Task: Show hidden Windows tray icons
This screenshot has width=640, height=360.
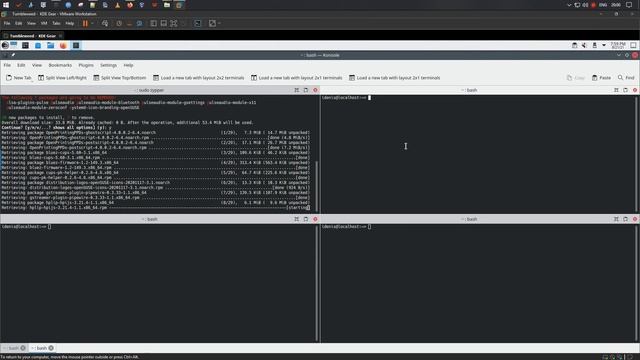Action: 569,5
